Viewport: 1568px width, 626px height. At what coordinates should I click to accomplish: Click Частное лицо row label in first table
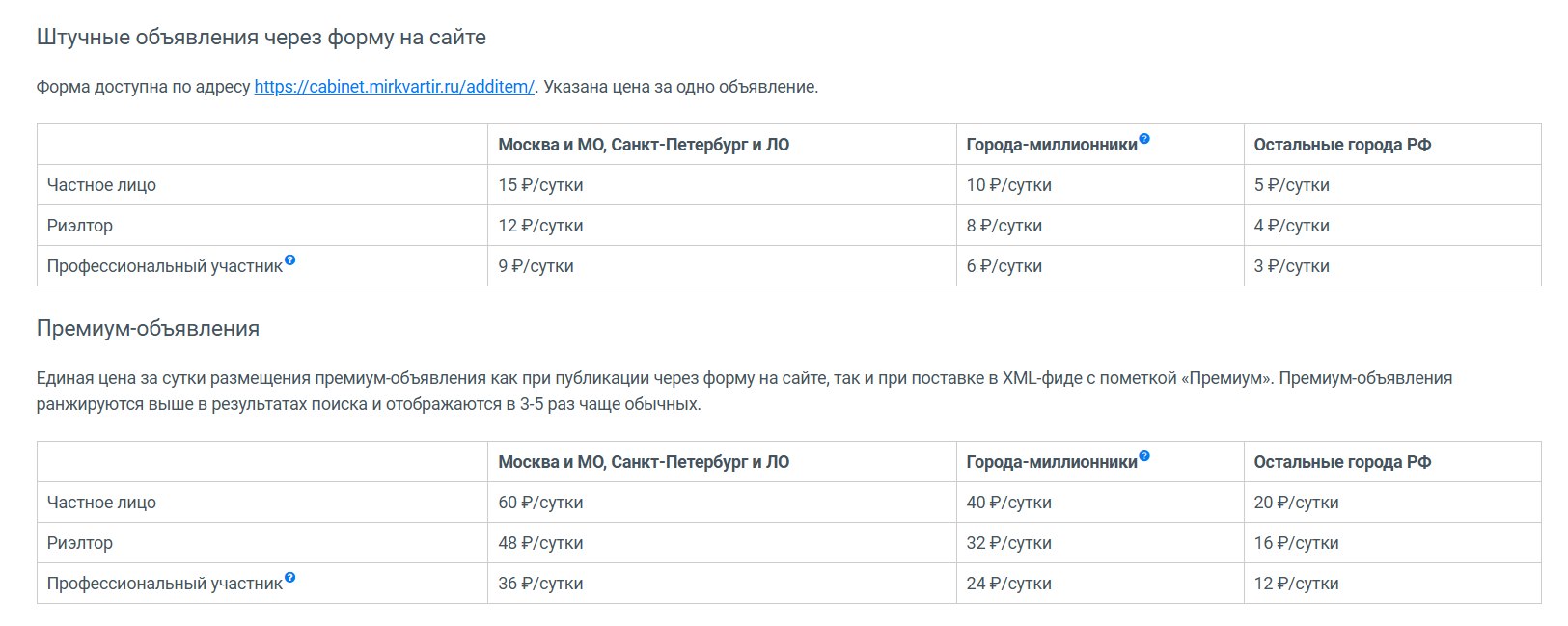(x=101, y=185)
